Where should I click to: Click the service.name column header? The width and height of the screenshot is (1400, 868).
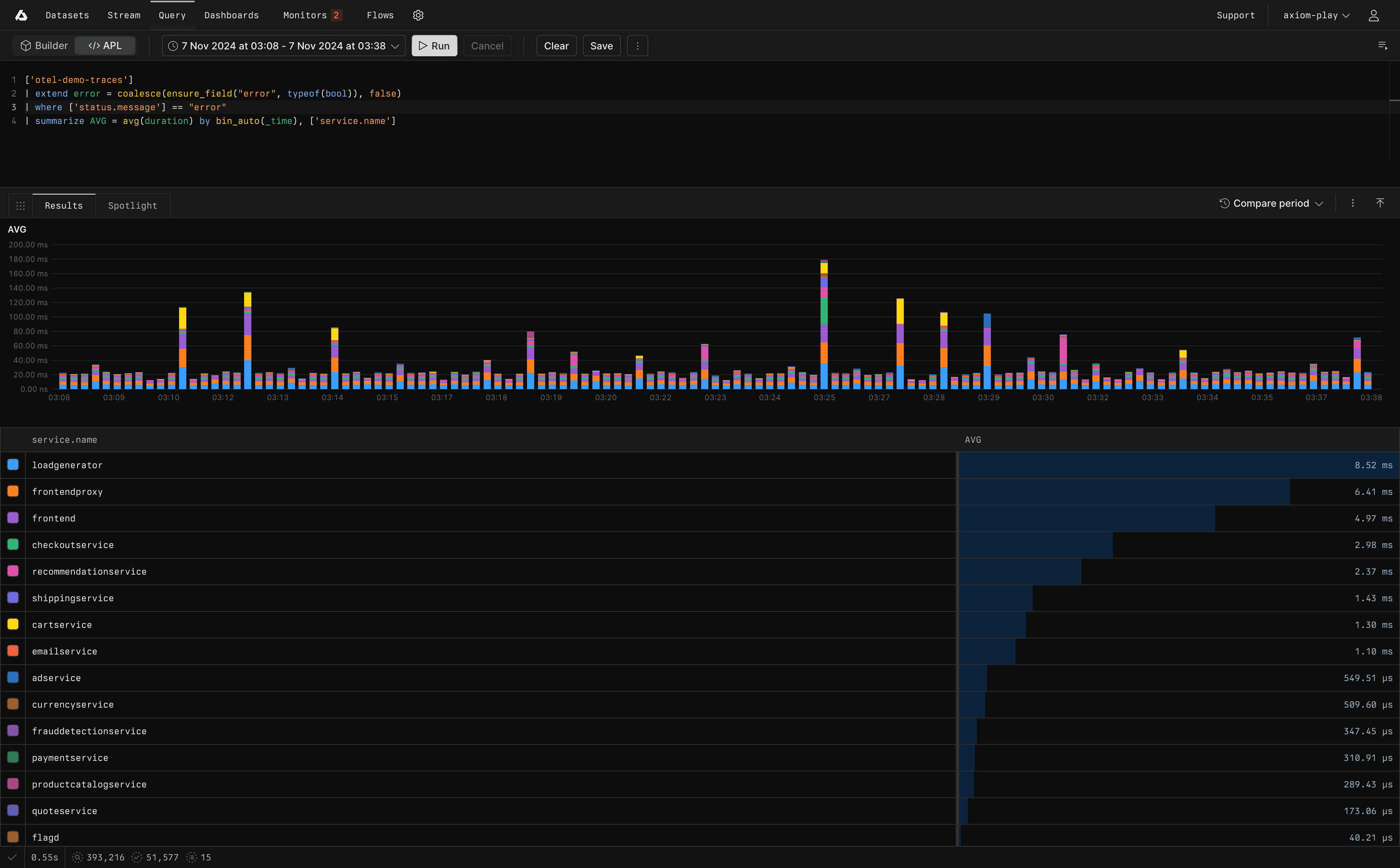(x=64, y=440)
